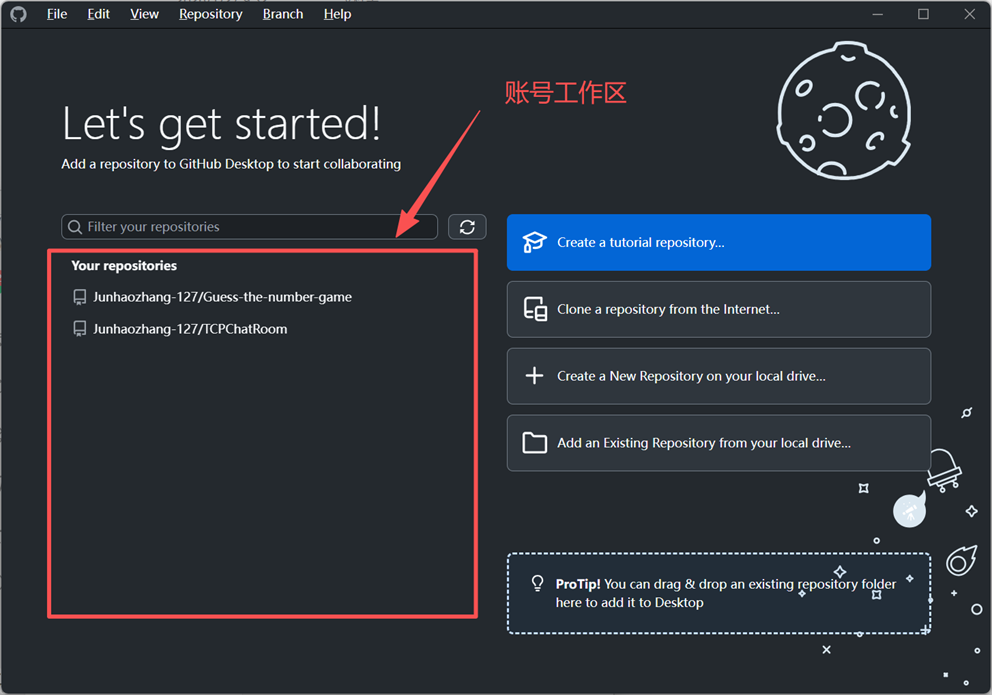Click the Your repositories heading
Viewport: 992px width, 695px height.
(x=124, y=266)
